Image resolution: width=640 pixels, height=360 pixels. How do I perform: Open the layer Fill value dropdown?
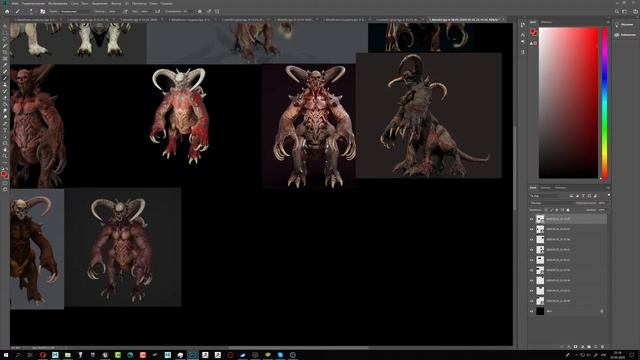click(602, 210)
